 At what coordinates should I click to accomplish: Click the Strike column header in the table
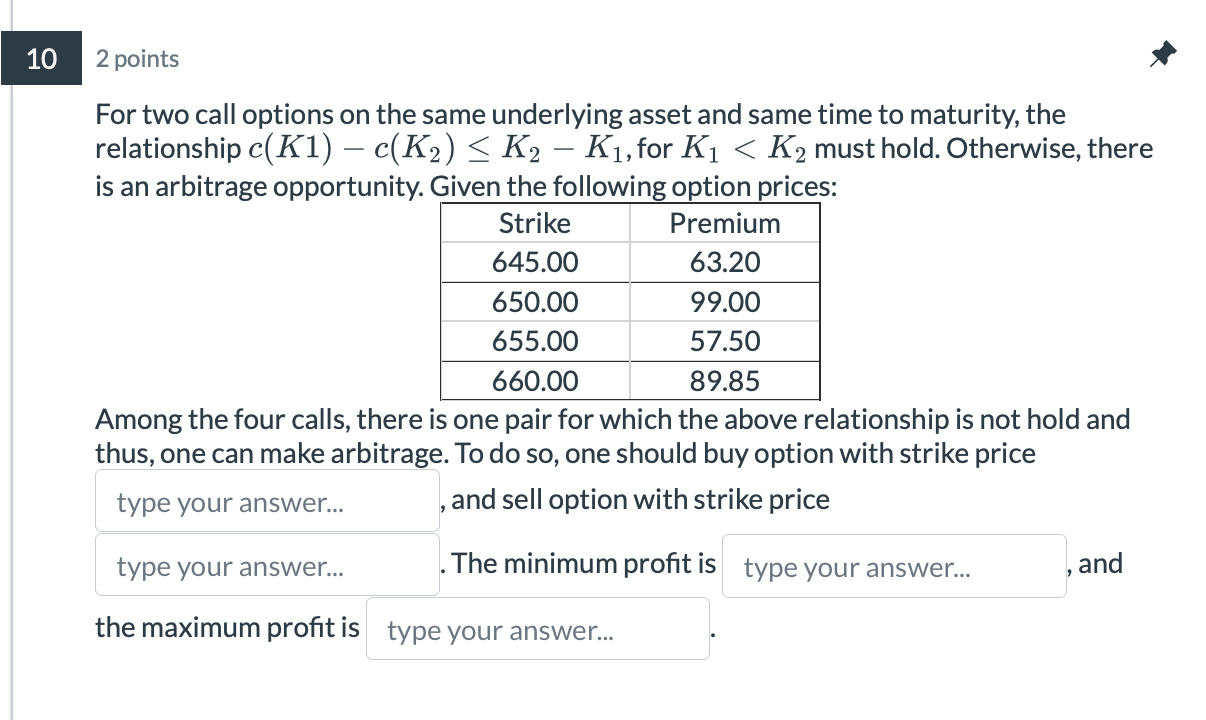[x=535, y=223]
